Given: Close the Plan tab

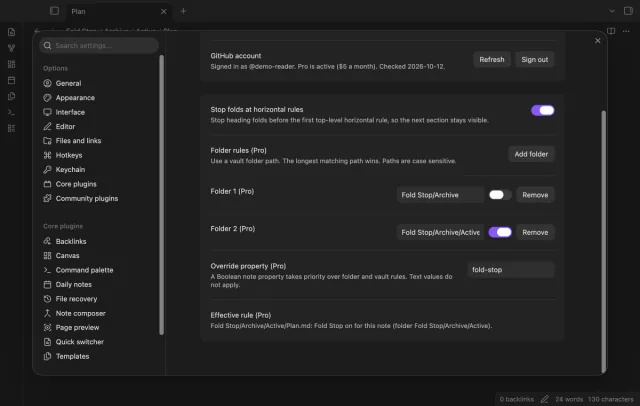Looking at the screenshot, I should click(x=163, y=11).
